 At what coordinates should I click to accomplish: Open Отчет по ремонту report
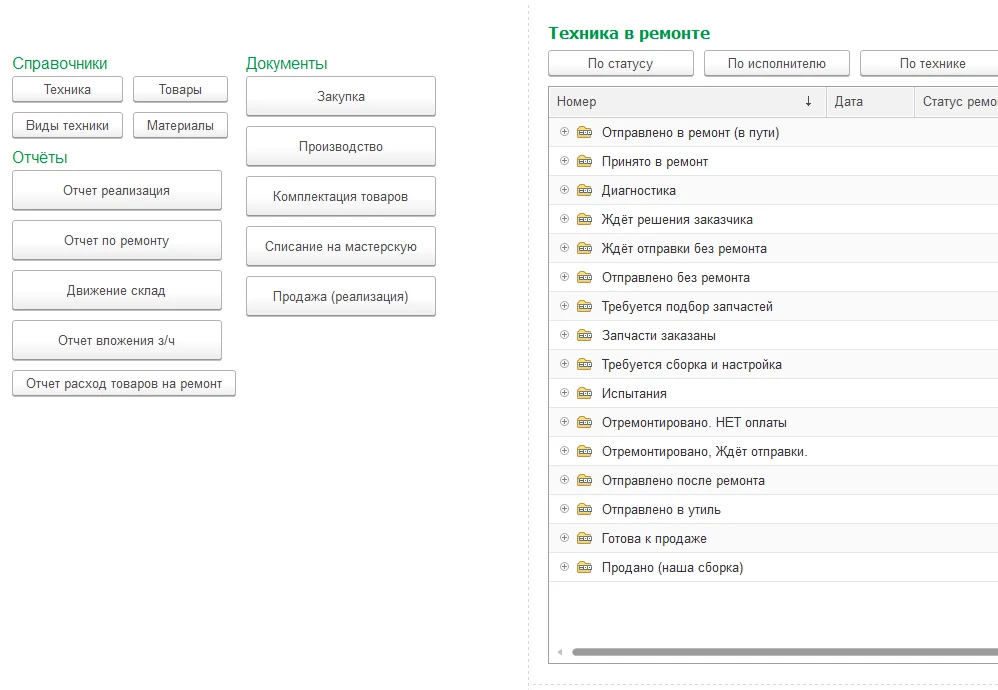[x=116, y=241]
